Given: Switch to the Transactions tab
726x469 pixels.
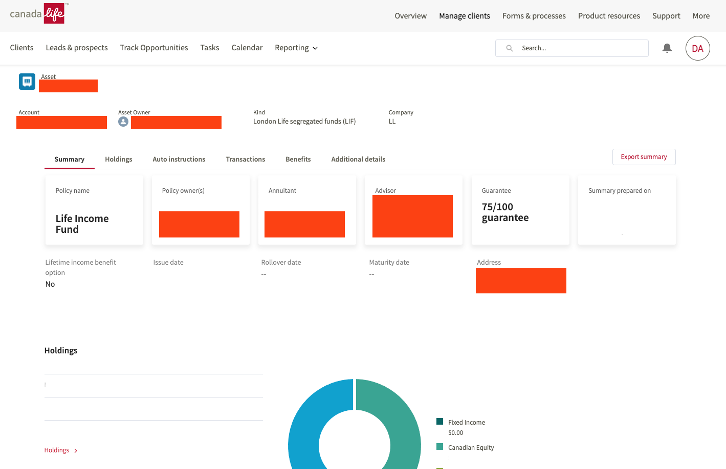Looking at the screenshot, I should [x=245, y=159].
